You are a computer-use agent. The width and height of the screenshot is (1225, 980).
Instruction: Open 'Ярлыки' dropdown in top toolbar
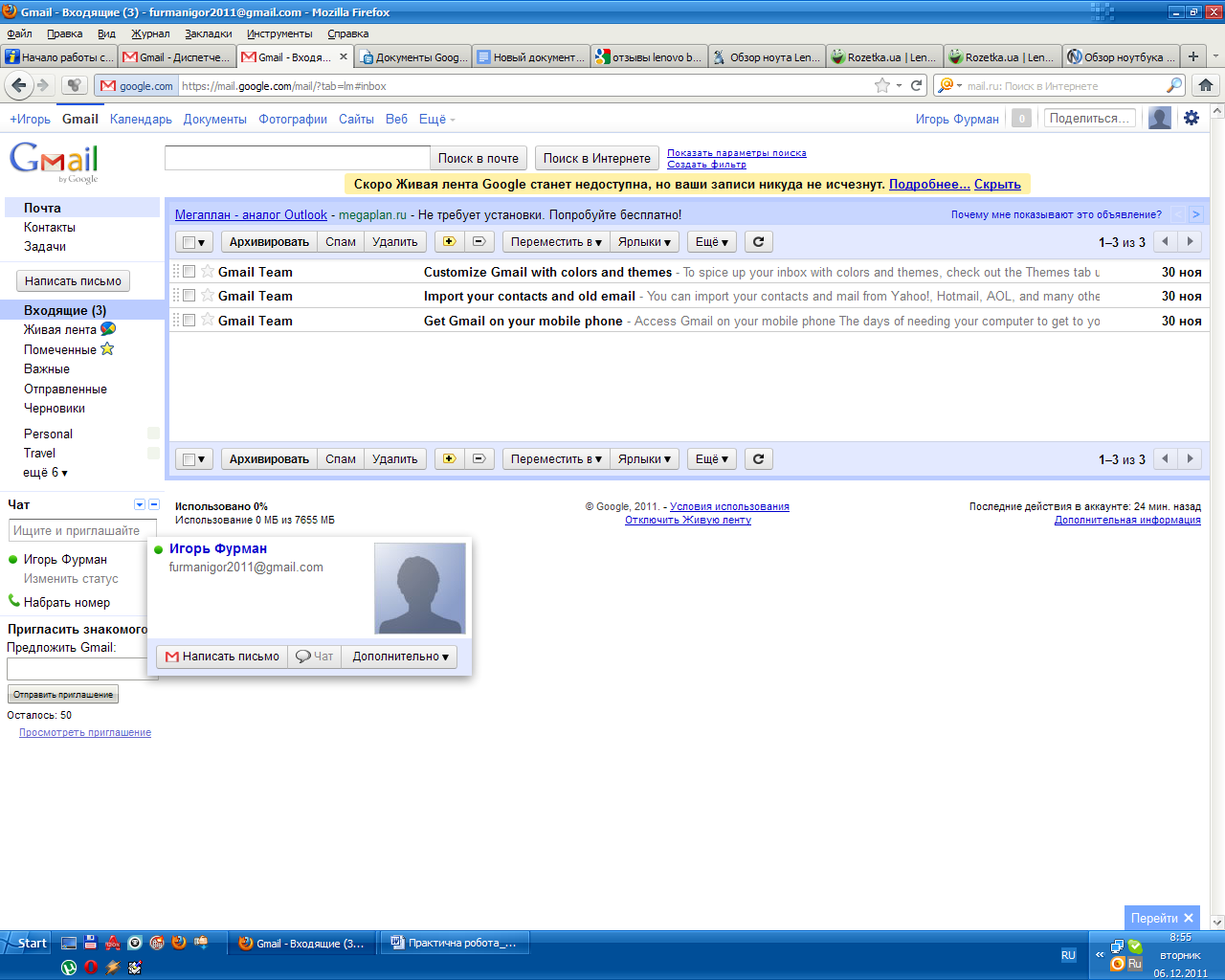click(x=645, y=242)
